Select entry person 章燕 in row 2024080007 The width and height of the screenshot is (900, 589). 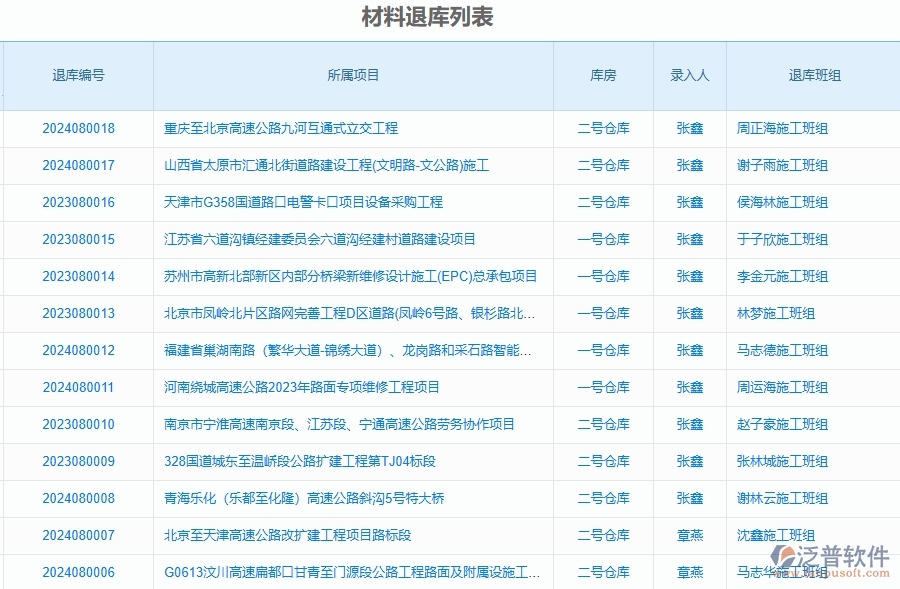[689, 535]
